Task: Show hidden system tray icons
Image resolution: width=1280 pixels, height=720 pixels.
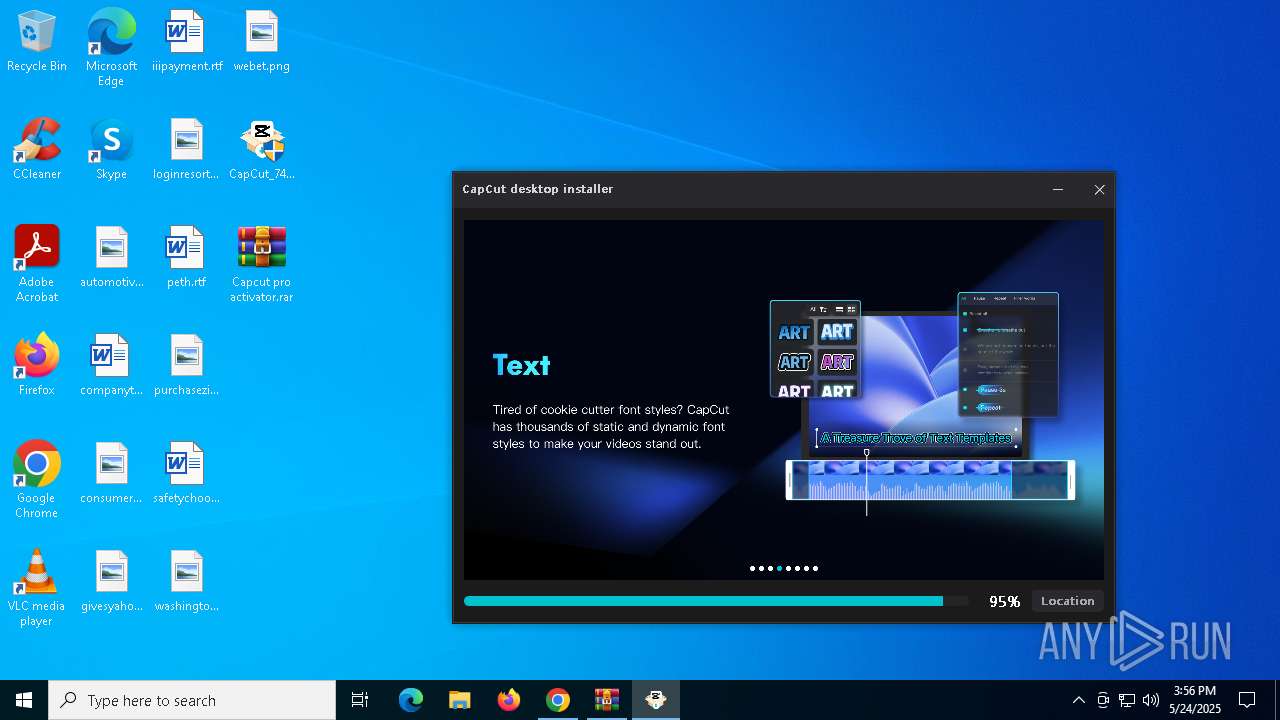Action: point(1078,700)
